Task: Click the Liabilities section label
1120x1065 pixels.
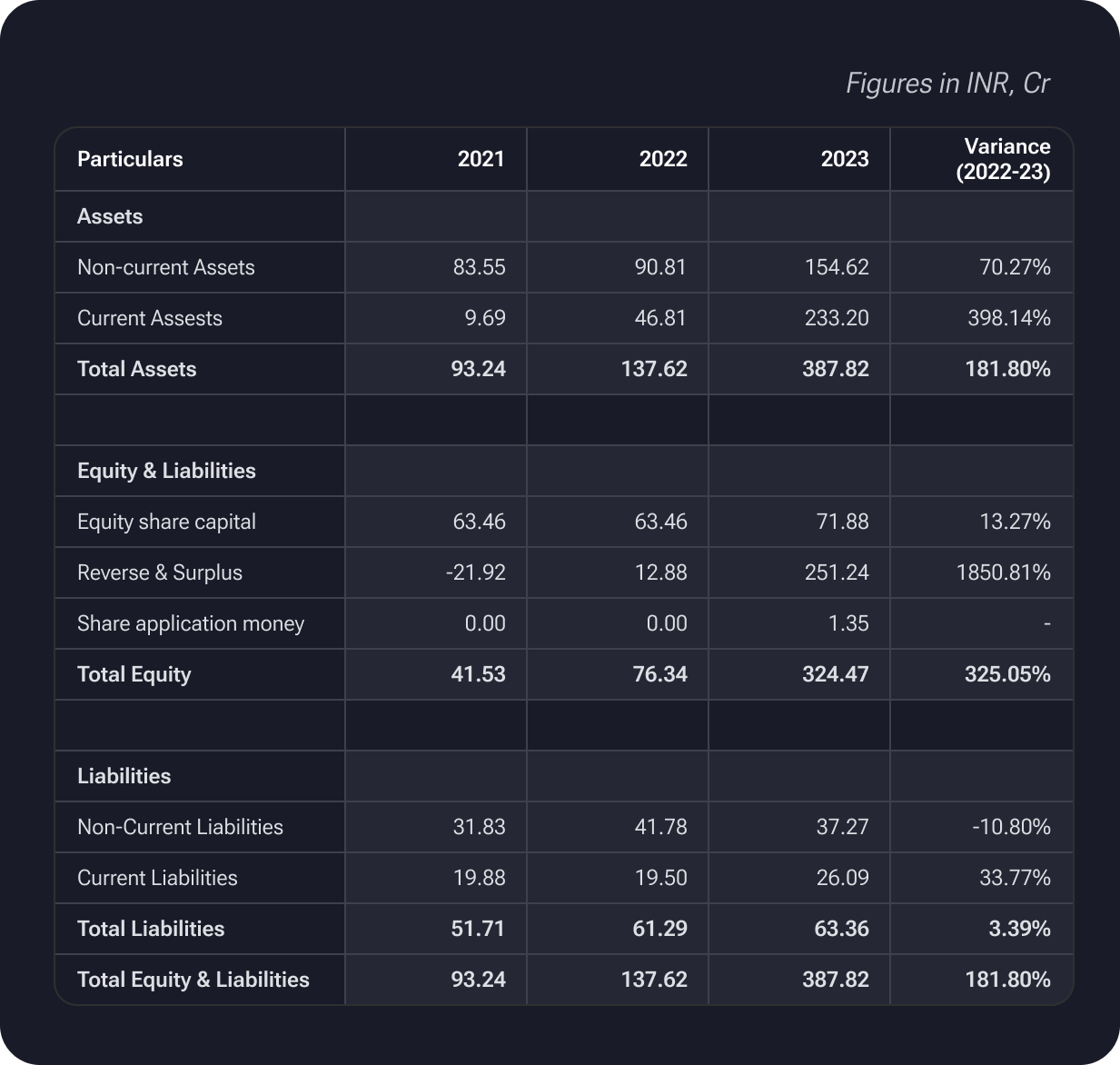Action: 124,776
